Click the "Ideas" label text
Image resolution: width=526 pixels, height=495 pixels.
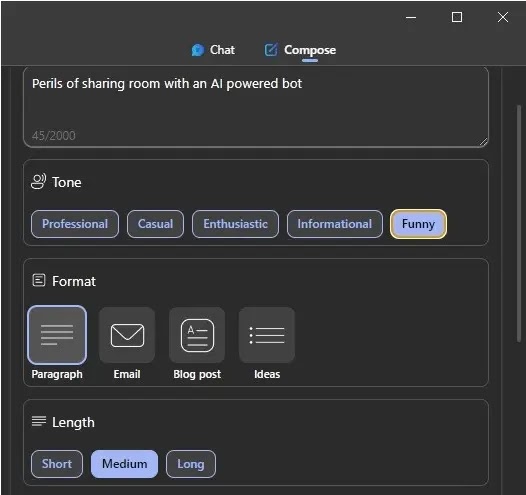point(267,374)
